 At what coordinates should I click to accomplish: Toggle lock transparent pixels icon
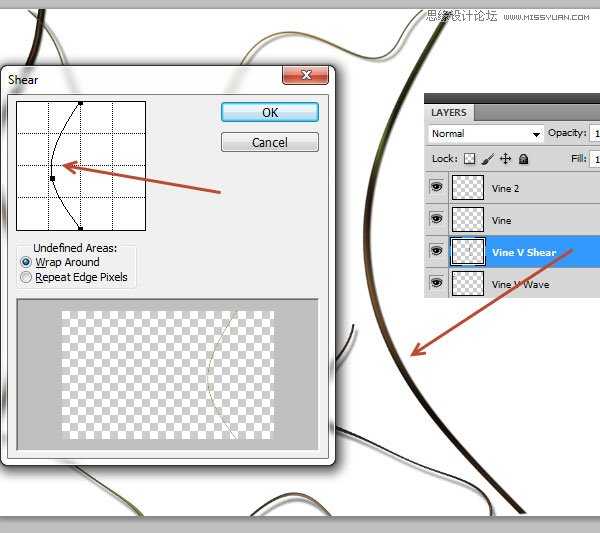click(x=469, y=159)
